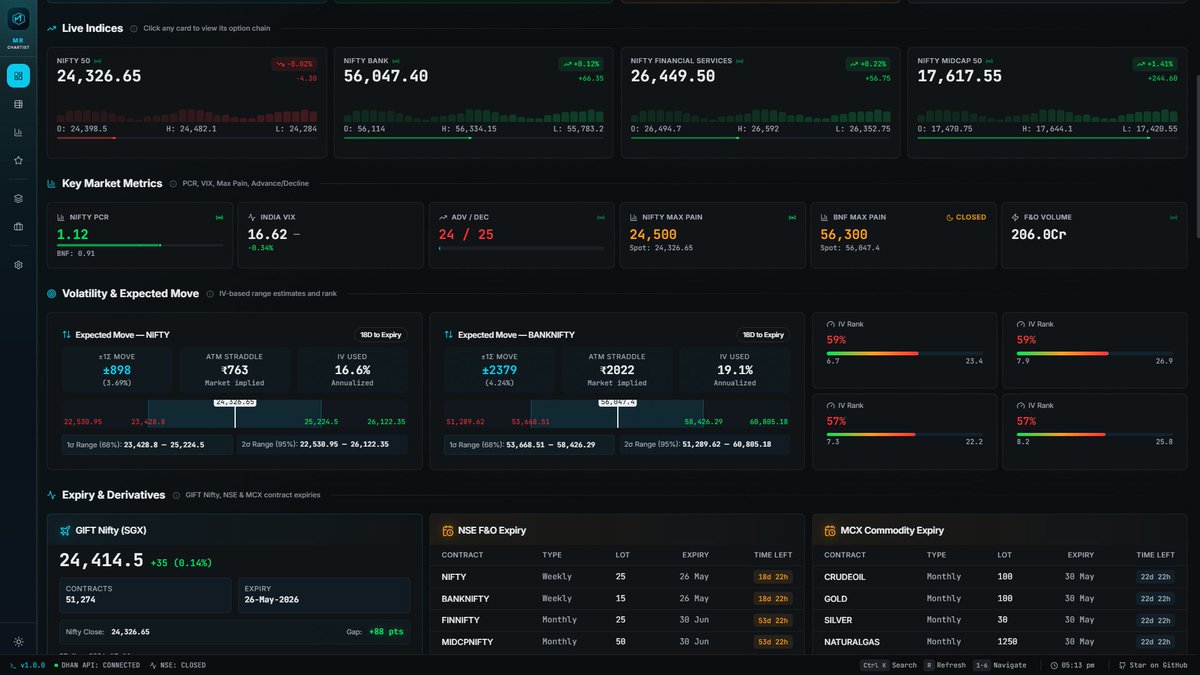Click the 59% IV Rank bar ending 23.4

[905, 353]
